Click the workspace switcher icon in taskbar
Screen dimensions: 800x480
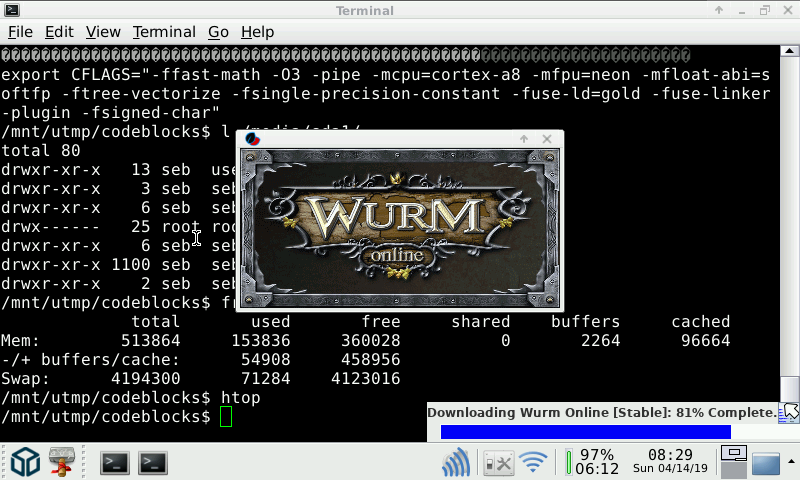coord(735,461)
